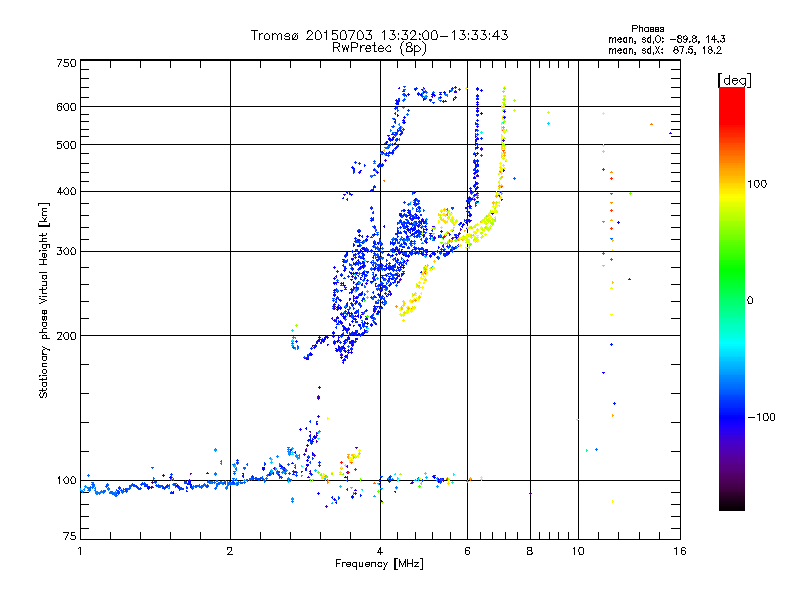The image size is (800, 600).
Task: Click the x-axis tick label '6'
Action: [x=467, y=551]
